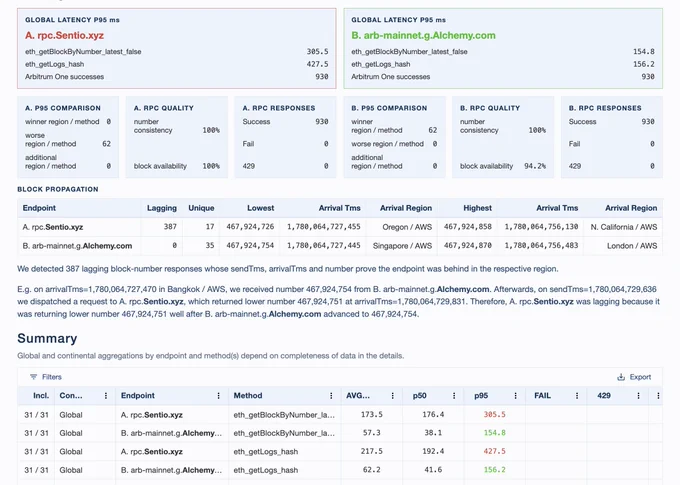Viewport: 680px width, 485px height.
Task: Click Unique column header in Block Propagation
Action: (201, 208)
